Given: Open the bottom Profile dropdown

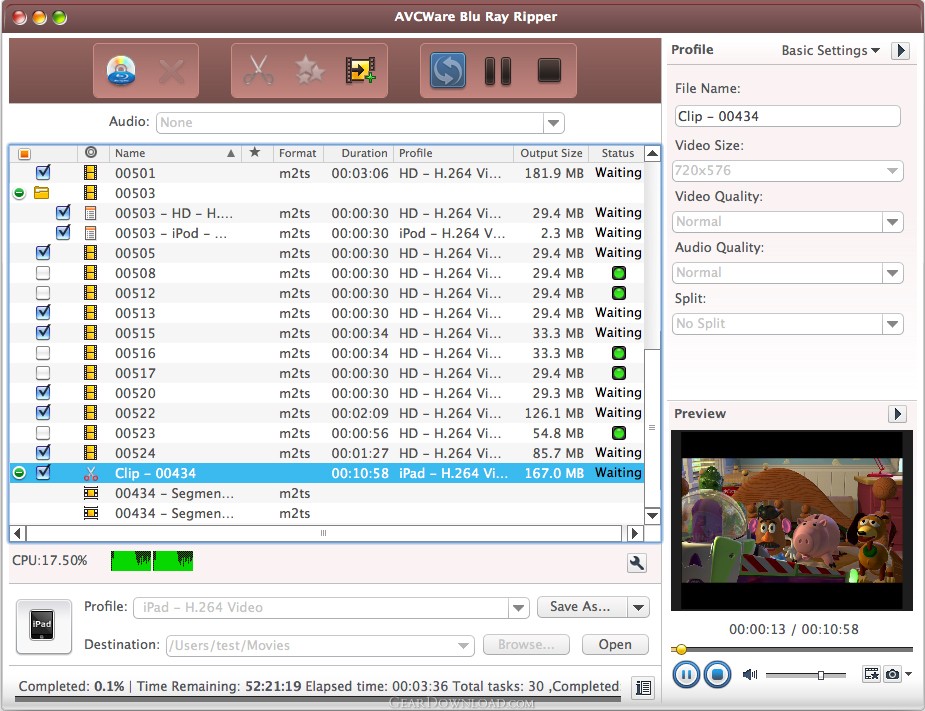Looking at the screenshot, I should click(x=519, y=608).
